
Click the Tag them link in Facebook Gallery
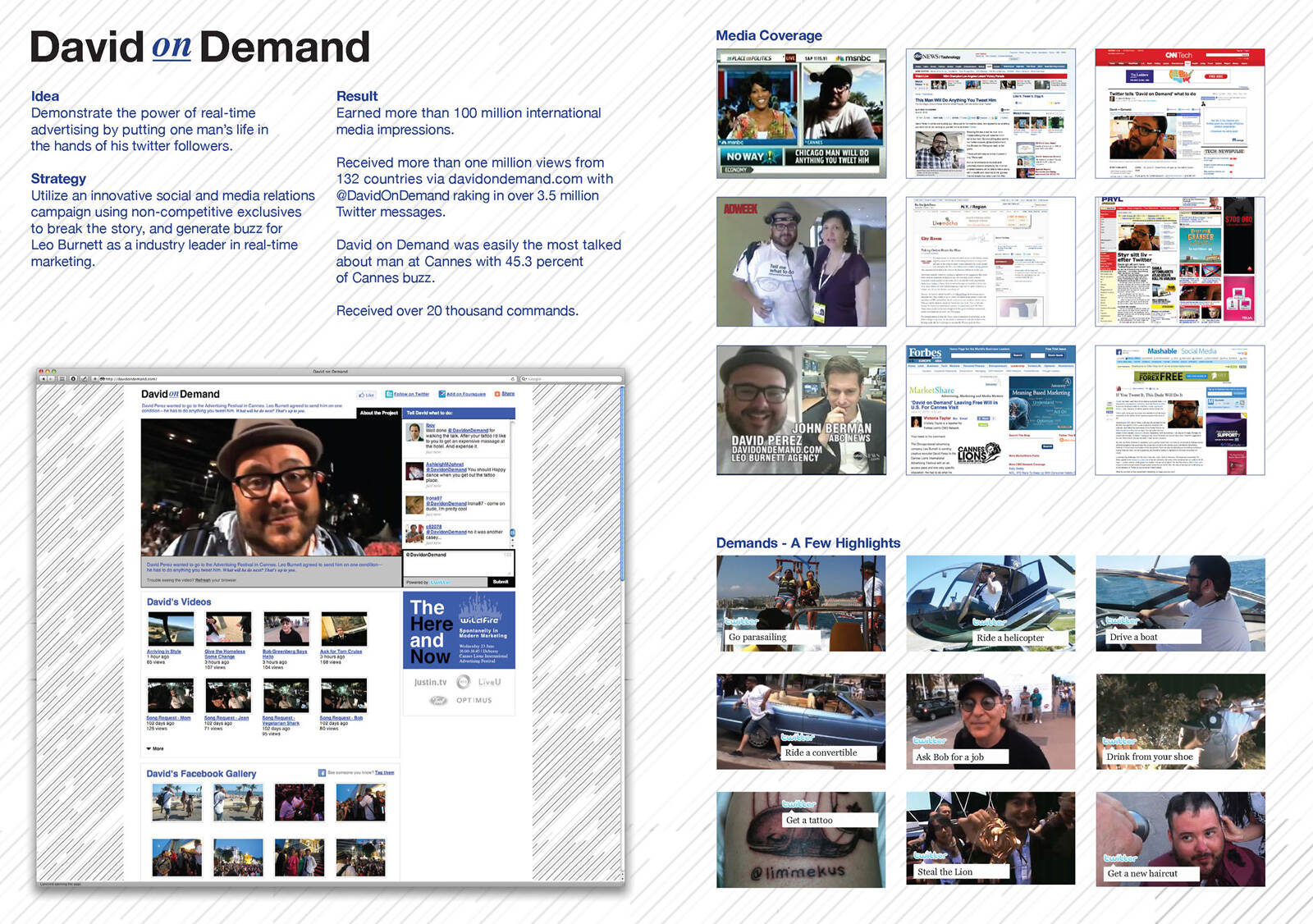384,772
